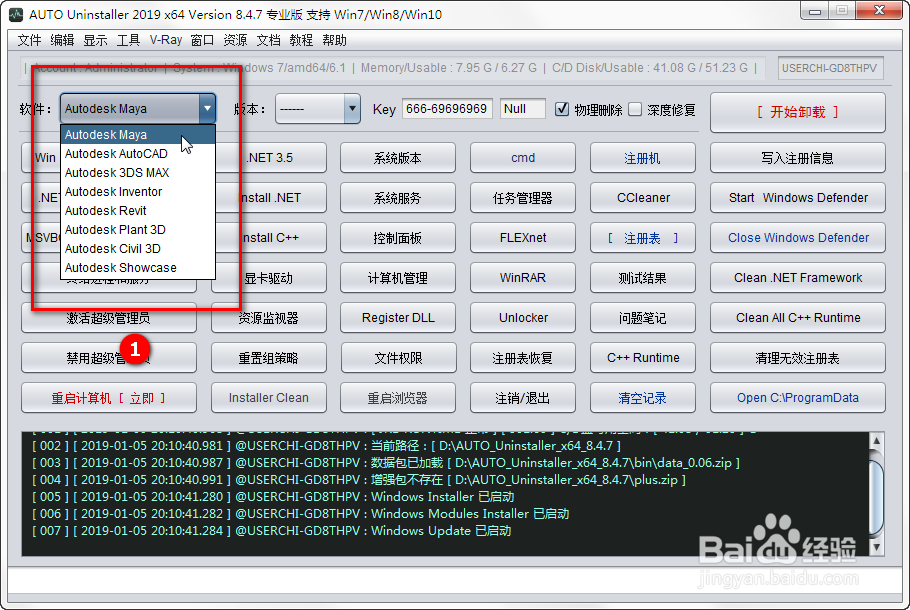The width and height of the screenshot is (910, 610).
Task: Click the Key field 666-69696969
Action: tap(447, 109)
